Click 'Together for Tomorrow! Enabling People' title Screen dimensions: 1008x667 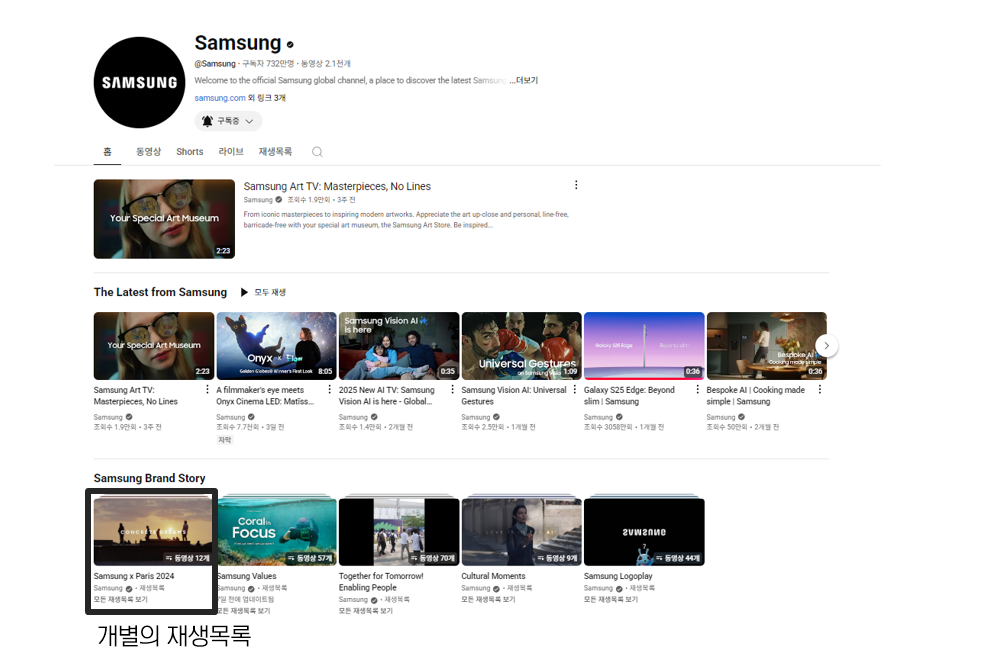click(x=381, y=582)
